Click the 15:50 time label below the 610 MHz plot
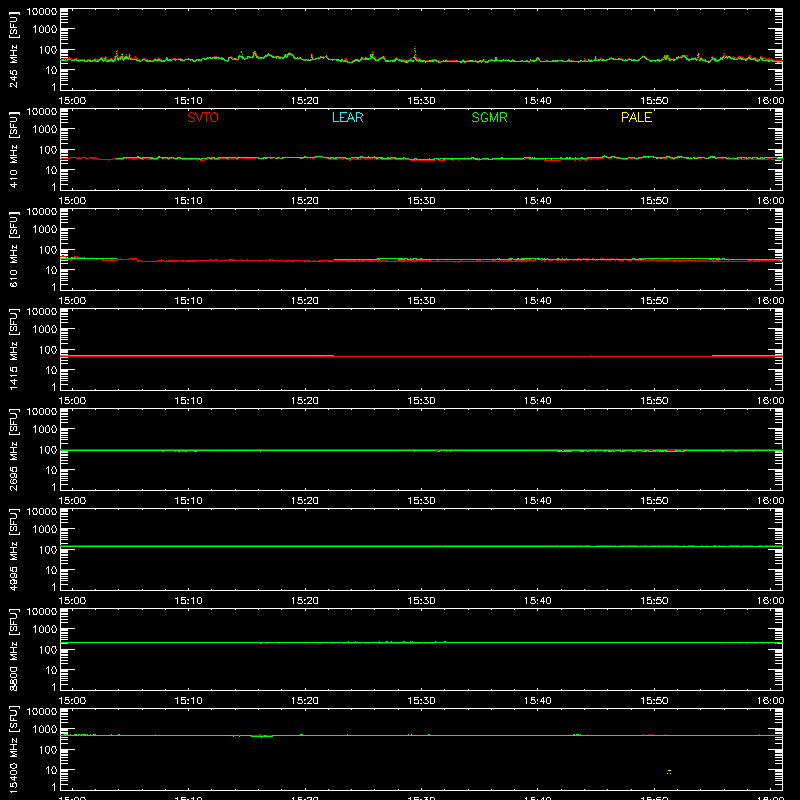The height and width of the screenshot is (800, 800). click(654, 301)
